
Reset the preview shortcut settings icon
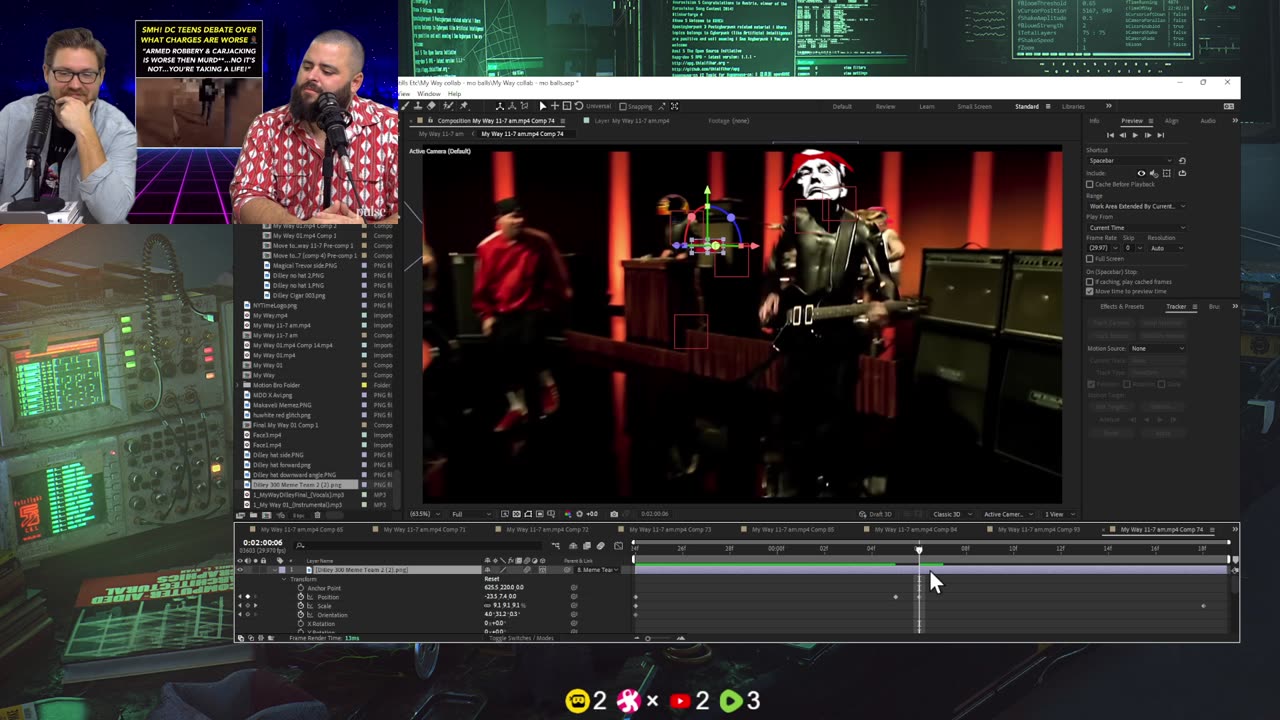[x=1182, y=161]
